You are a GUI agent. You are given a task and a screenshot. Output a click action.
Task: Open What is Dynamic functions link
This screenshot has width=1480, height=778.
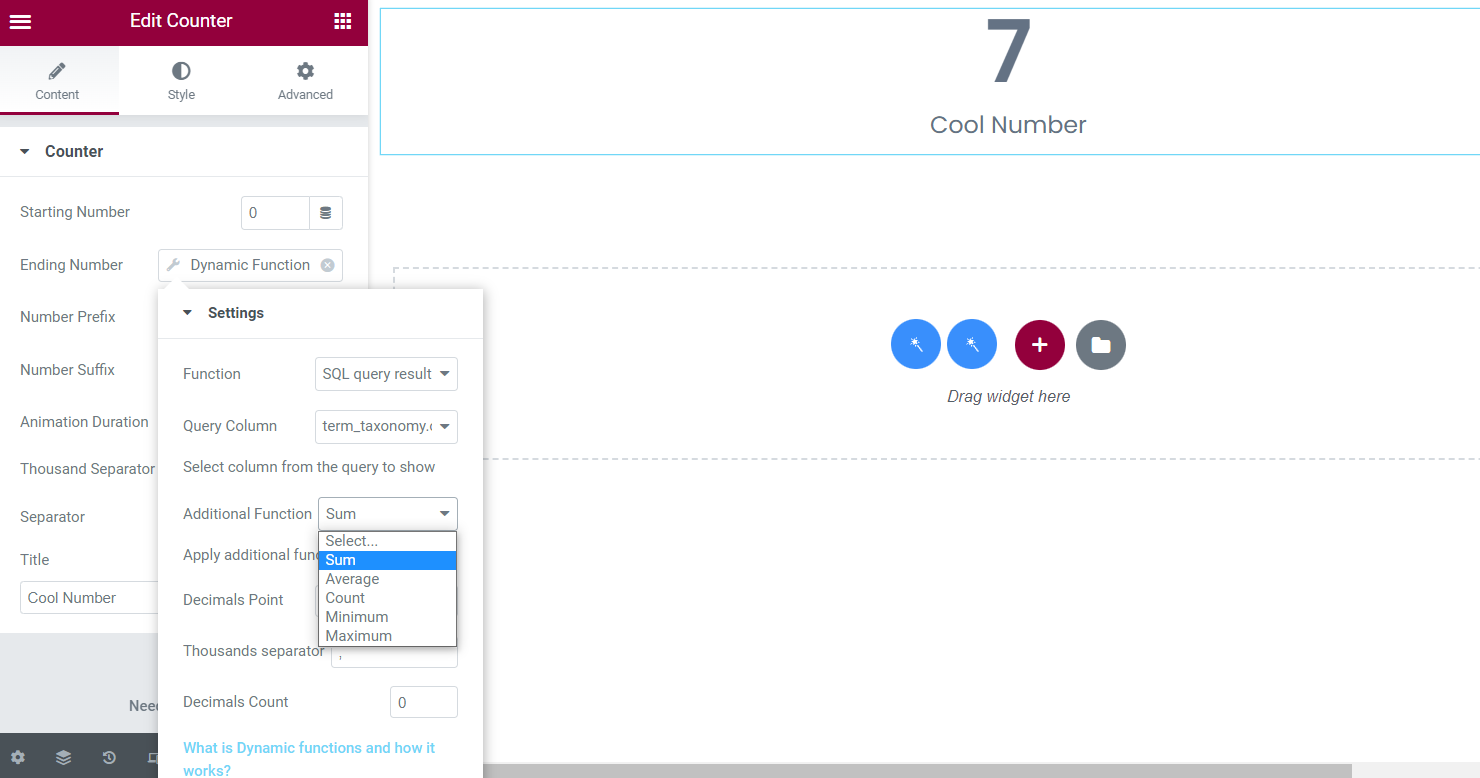309,759
